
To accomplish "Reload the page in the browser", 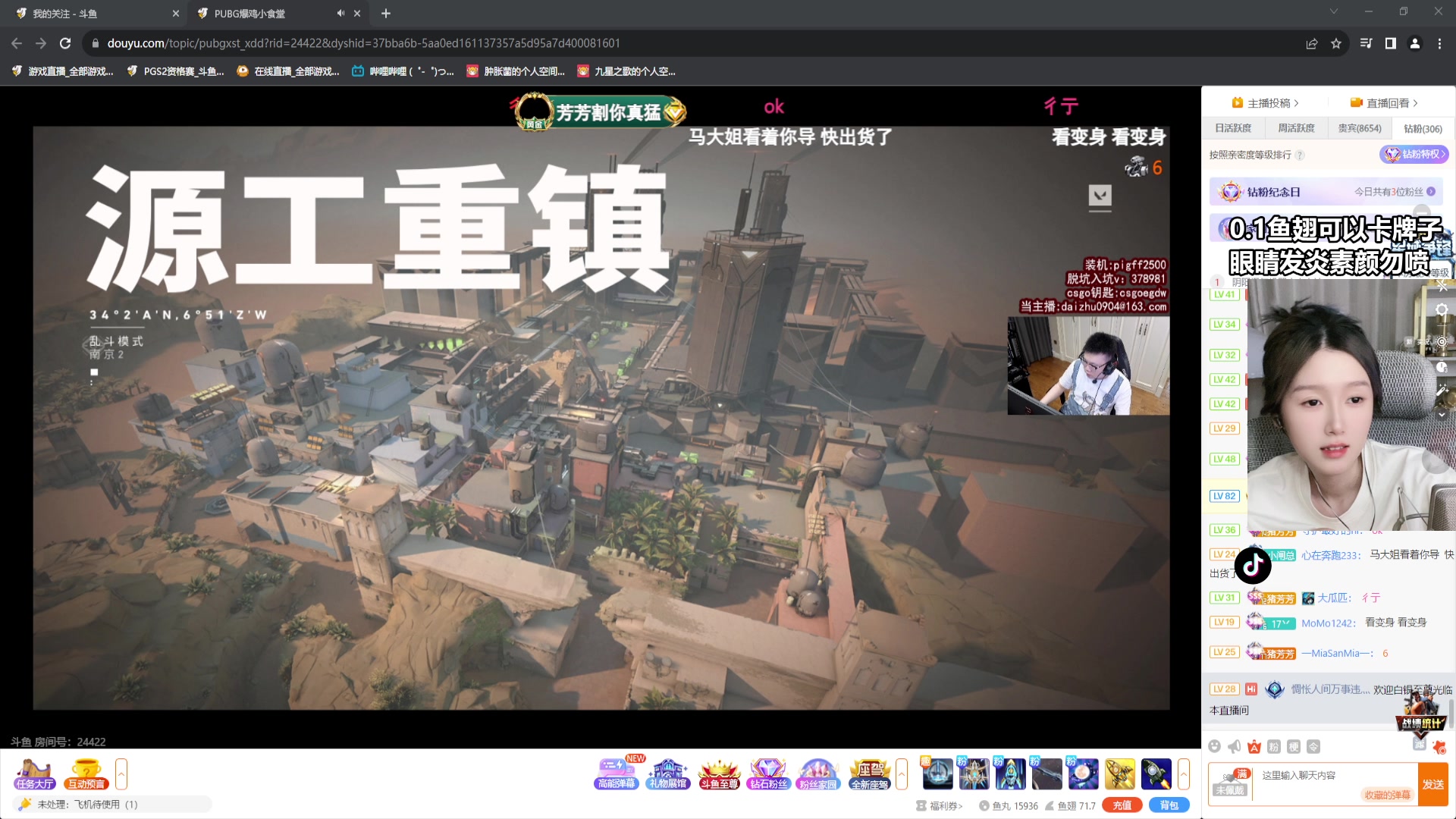I will (x=65, y=43).
